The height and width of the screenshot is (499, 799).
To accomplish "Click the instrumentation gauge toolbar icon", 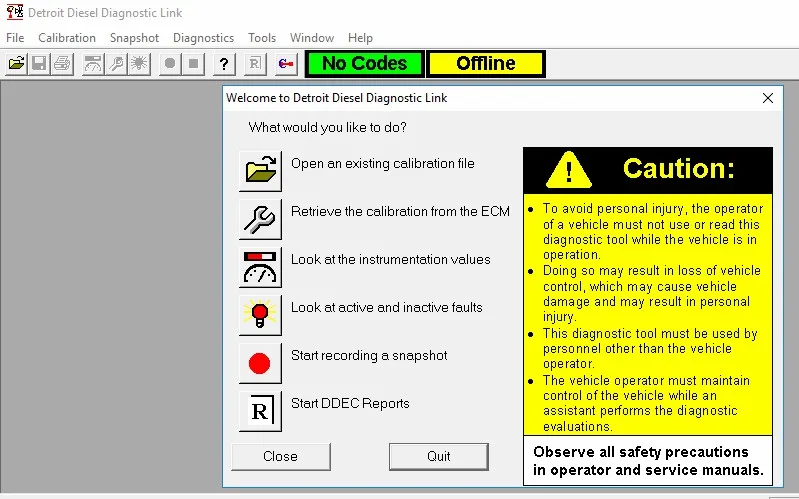I will pos(93,64).
